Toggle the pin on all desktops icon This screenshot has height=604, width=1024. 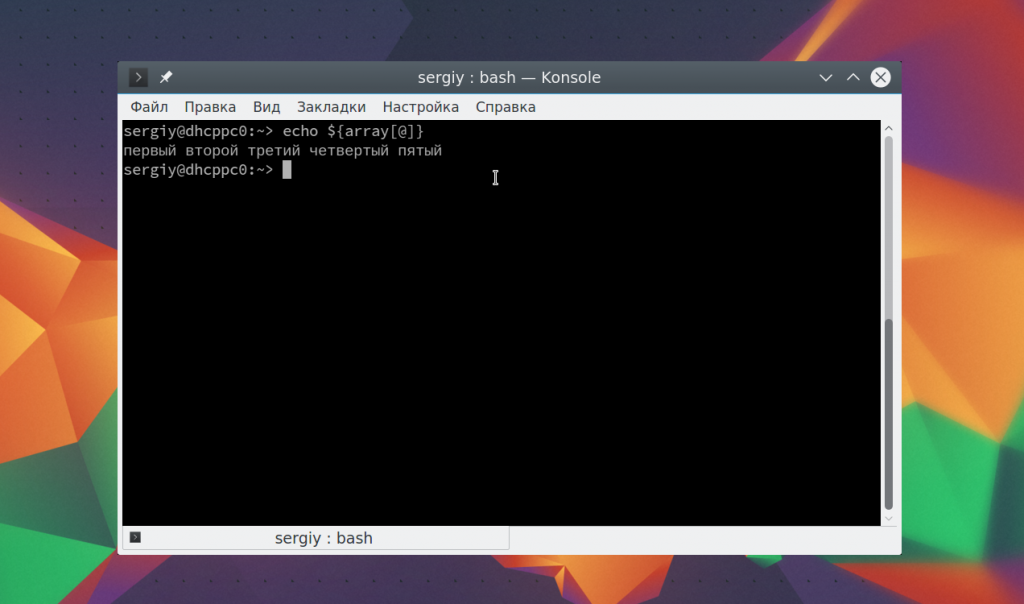coord(166,78)
